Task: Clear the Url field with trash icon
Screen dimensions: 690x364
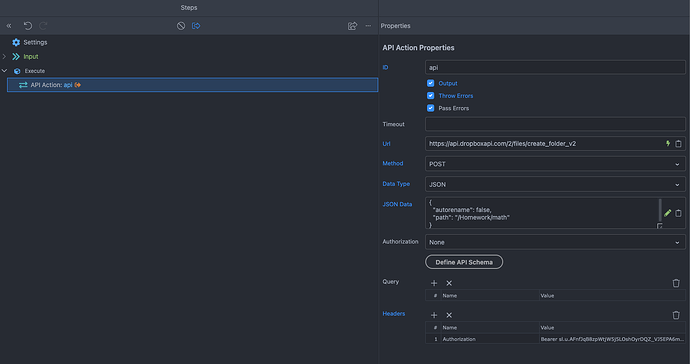Action: point(678,143)
